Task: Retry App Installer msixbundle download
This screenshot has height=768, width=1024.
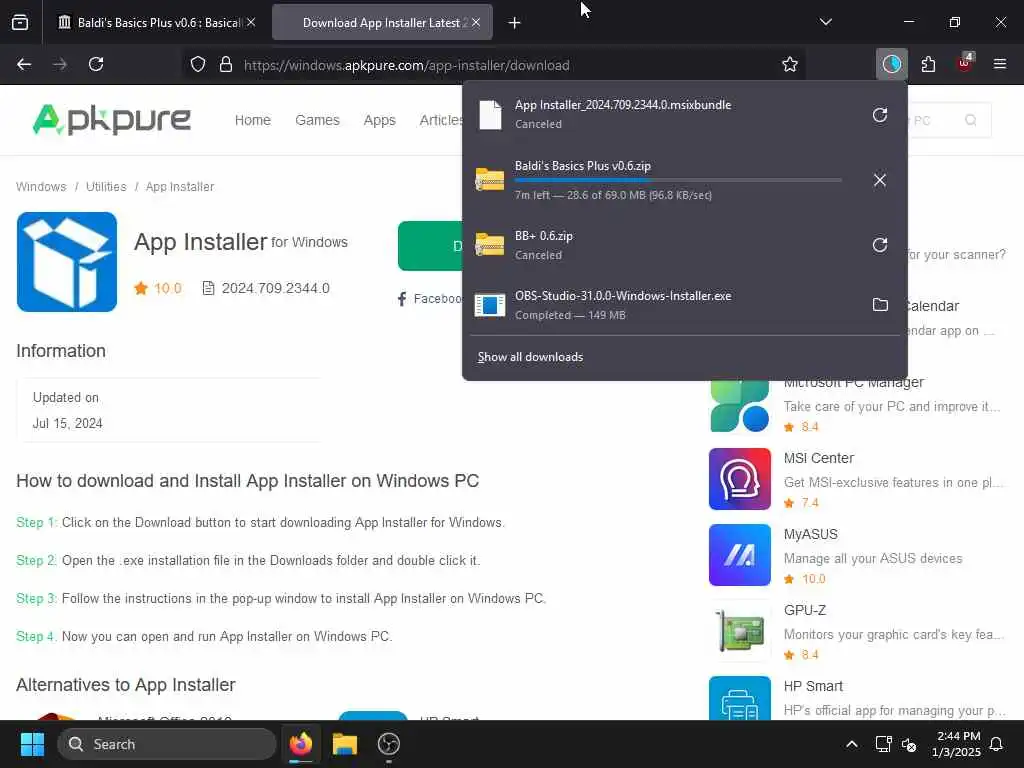Action: [880, 115]
